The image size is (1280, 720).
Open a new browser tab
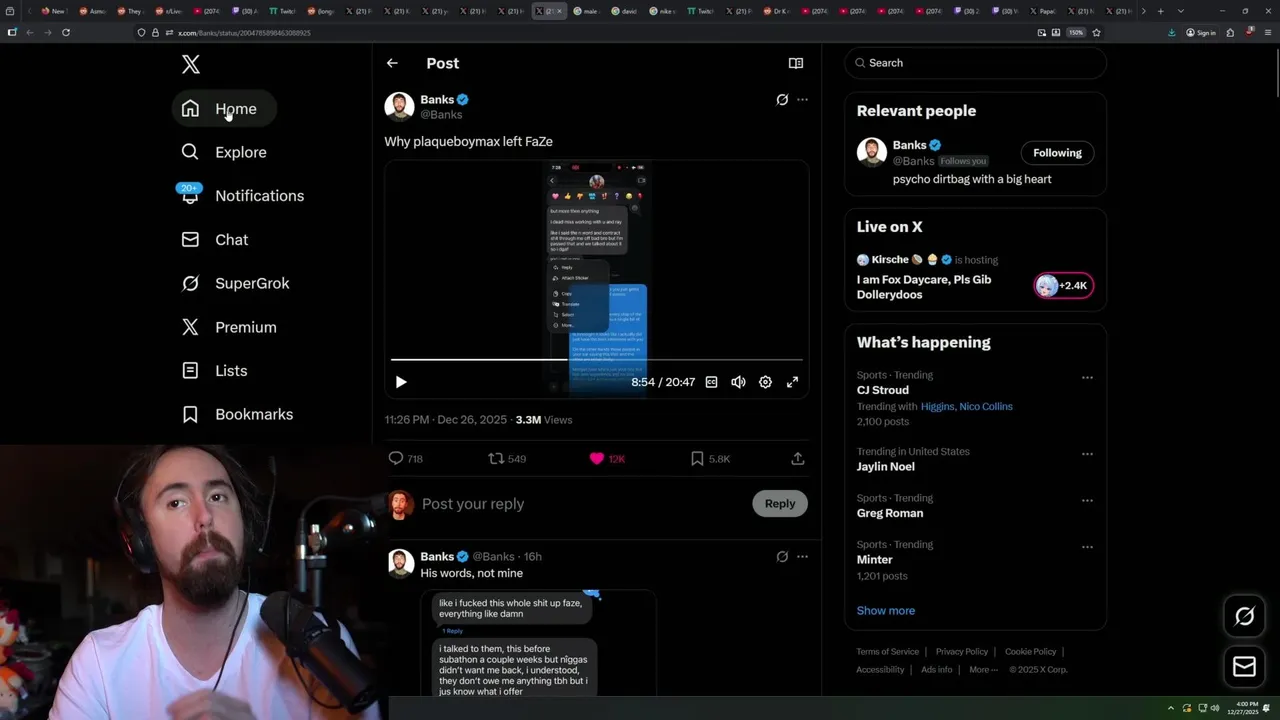click(x=1160, y=11)
